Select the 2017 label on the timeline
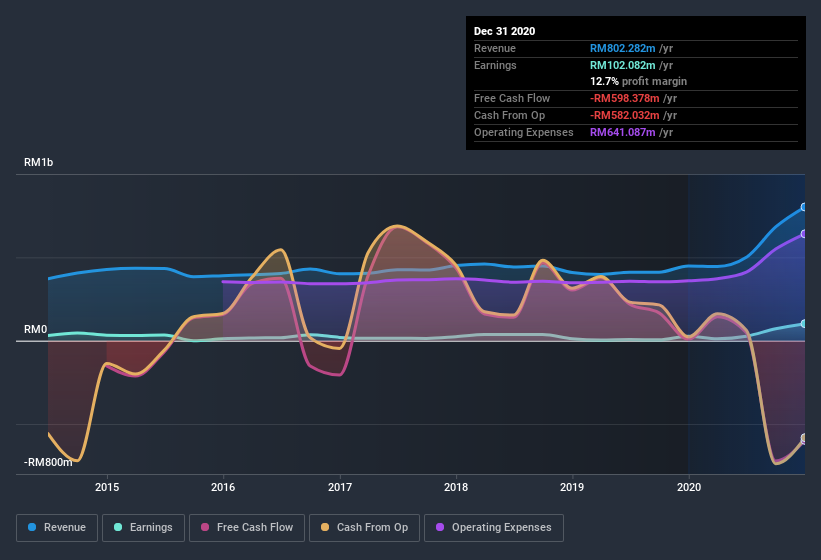This screenshot has height=560, width=821. coord(340,487)
